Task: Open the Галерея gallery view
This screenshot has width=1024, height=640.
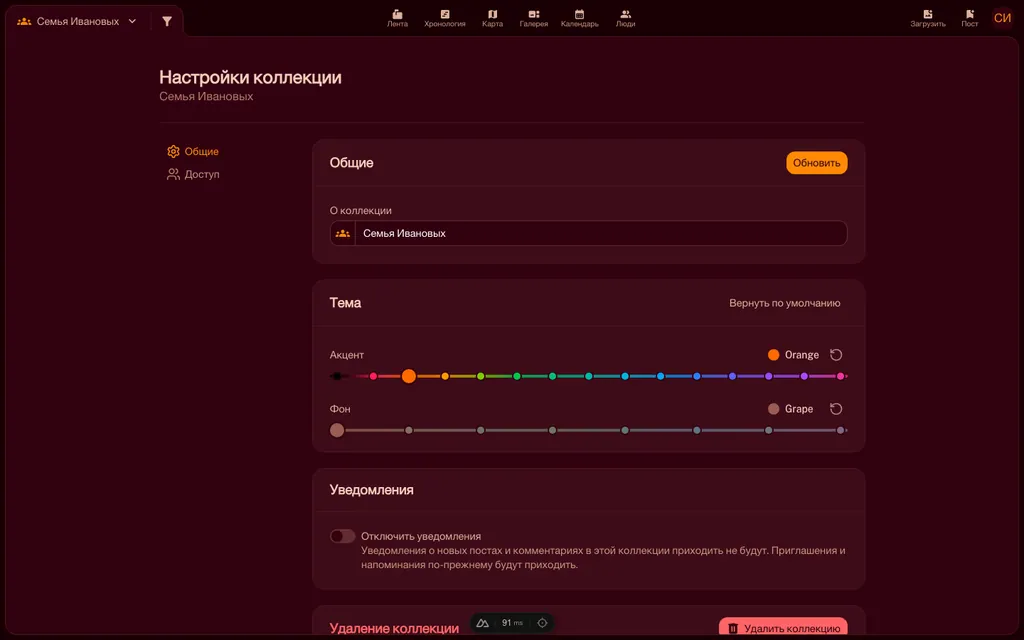Action: coord(534,18)
